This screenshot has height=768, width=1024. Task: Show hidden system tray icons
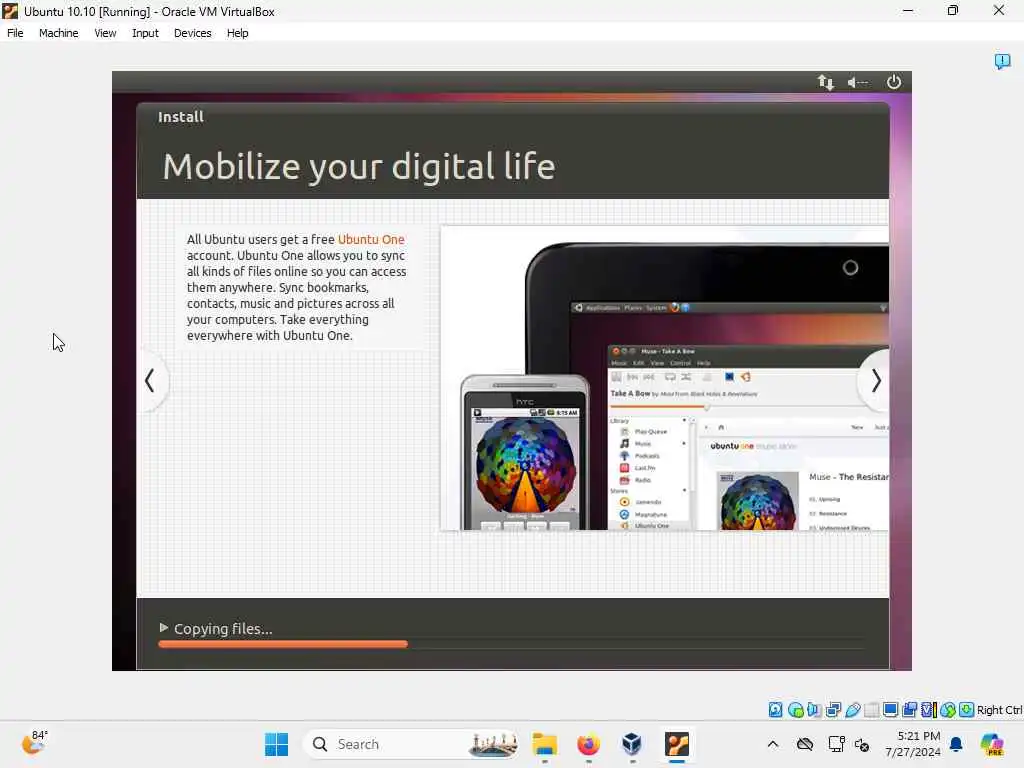773,744
